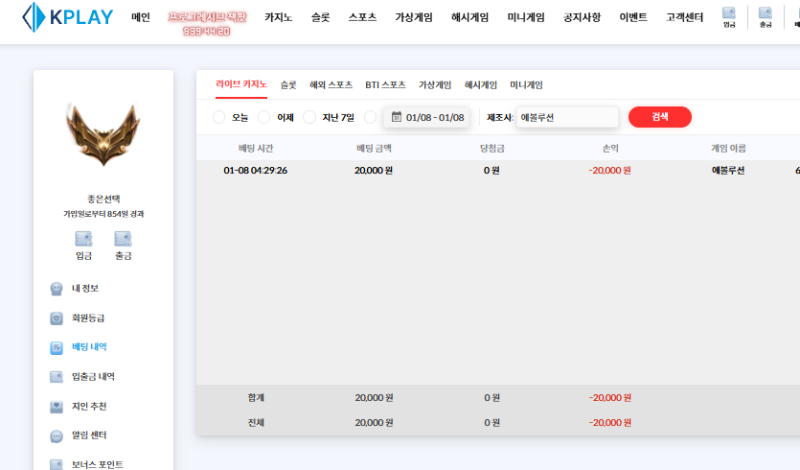Click the 출금 wallet icon in sidebar
The image size is (800, 470).
(x=123, y=239)
